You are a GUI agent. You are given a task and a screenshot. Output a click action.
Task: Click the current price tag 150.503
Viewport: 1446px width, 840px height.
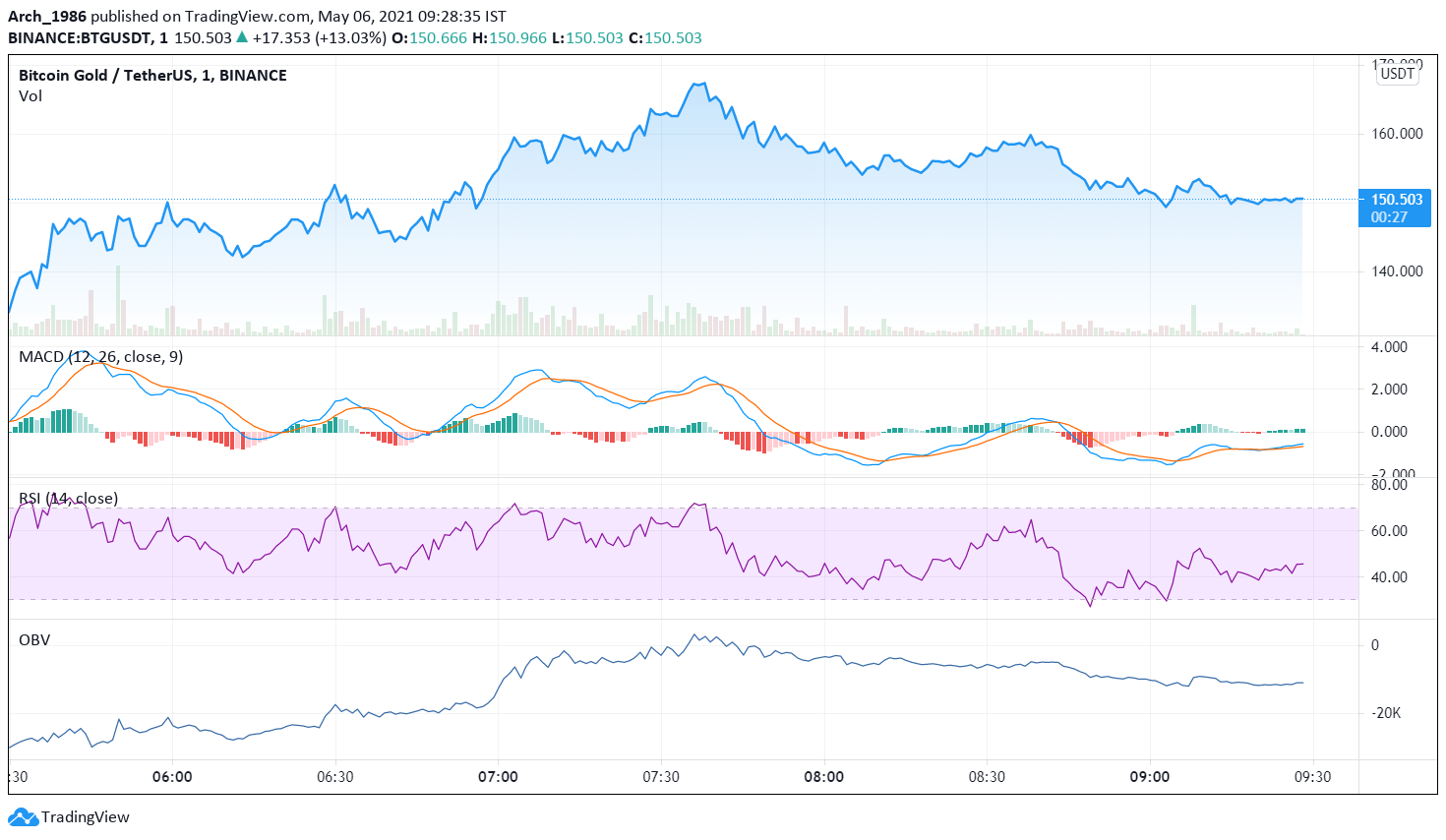pyautogui.click(x=1397, y=199)
